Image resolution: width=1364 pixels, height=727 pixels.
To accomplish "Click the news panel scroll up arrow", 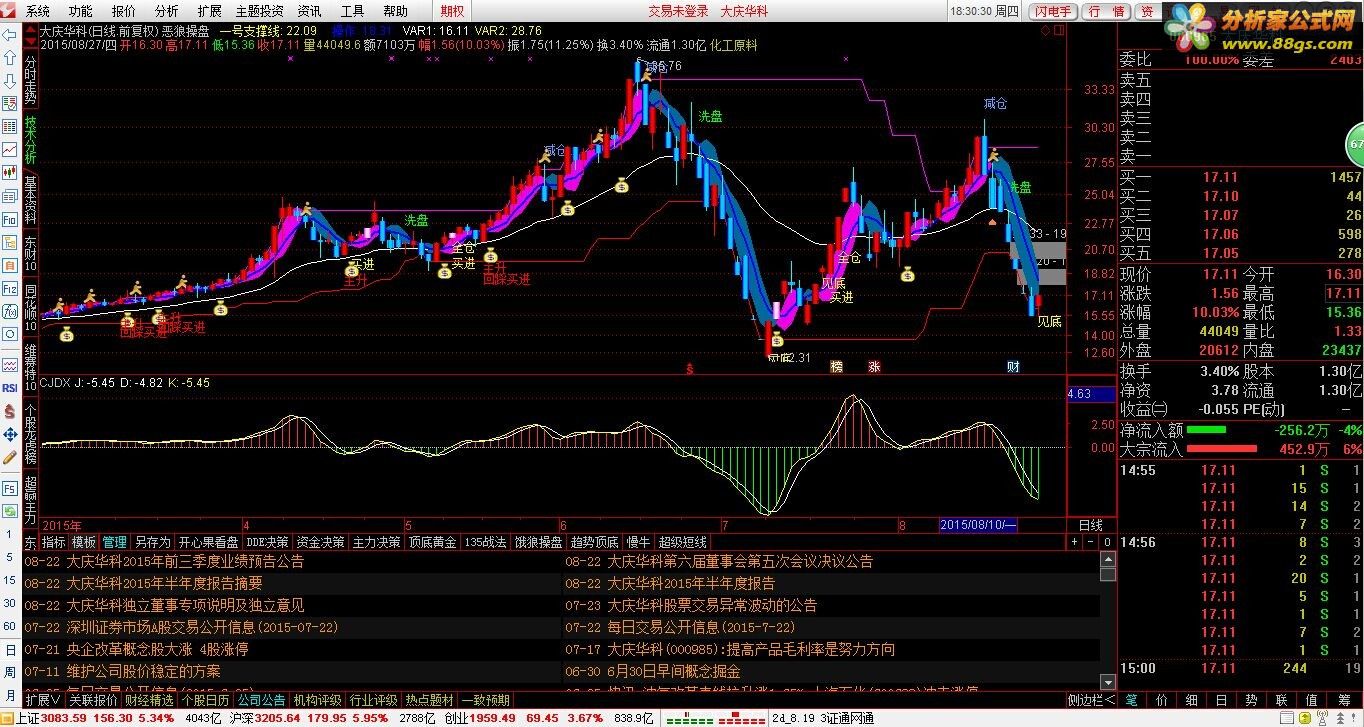I will (1107, 559).
